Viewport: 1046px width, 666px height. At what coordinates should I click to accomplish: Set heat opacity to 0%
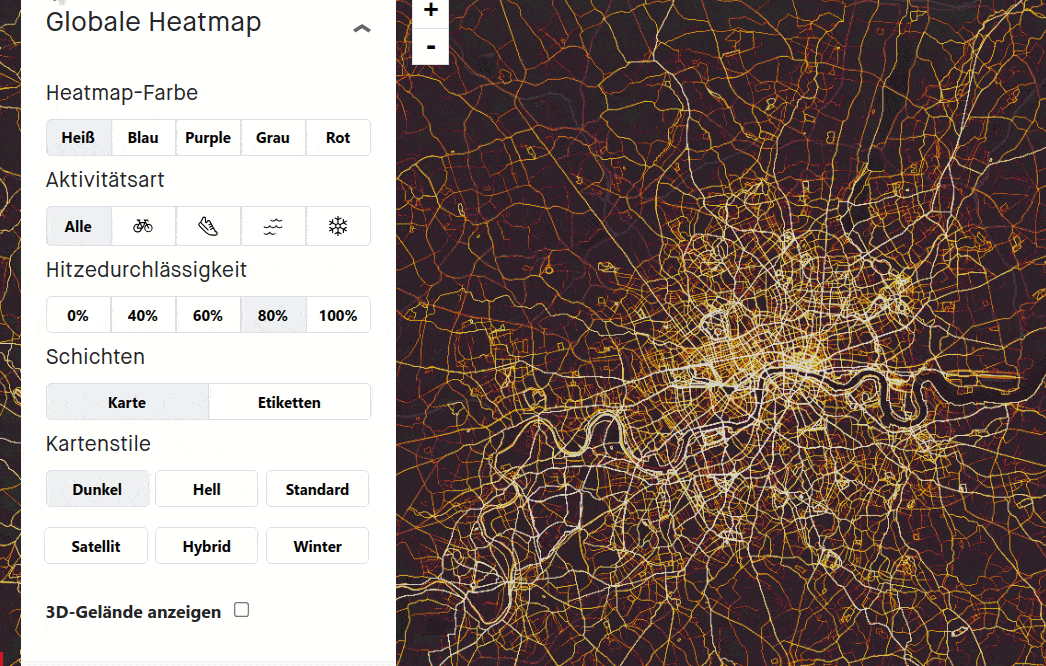pos(79,315)
